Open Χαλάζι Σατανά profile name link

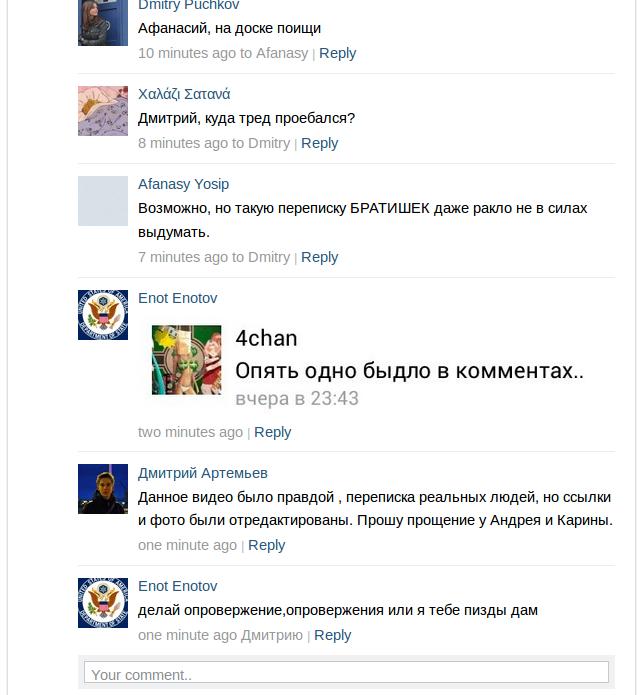tap(184, 94)
